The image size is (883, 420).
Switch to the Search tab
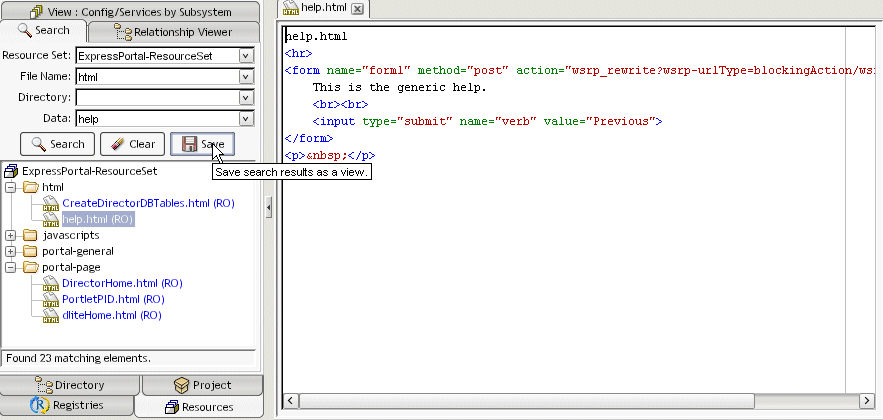[43, 30]
